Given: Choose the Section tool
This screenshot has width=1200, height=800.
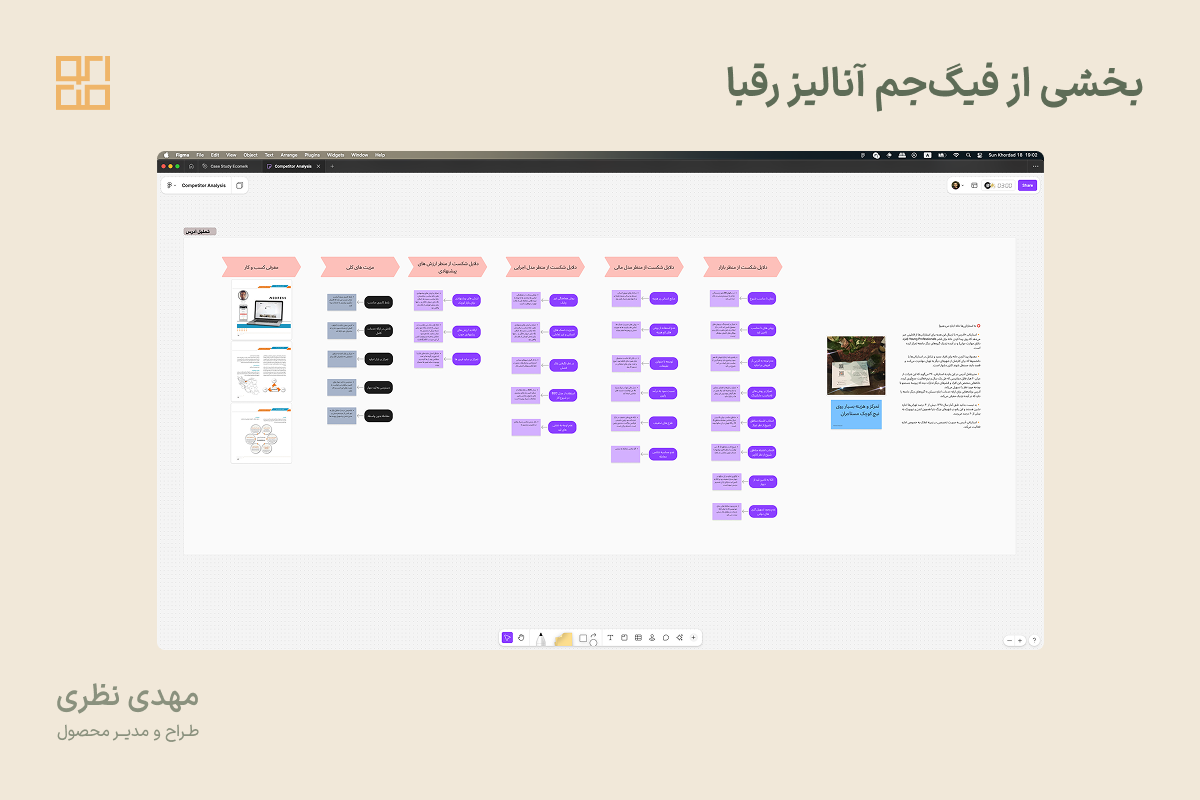Looking at the screenshot, I should pos(624,637).
